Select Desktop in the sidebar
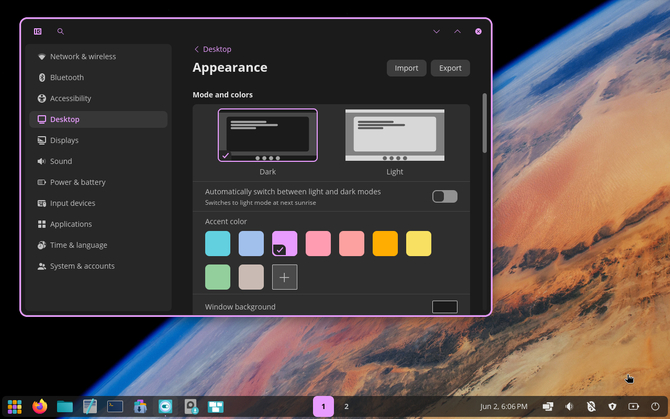670x419 pixels. 98,119
